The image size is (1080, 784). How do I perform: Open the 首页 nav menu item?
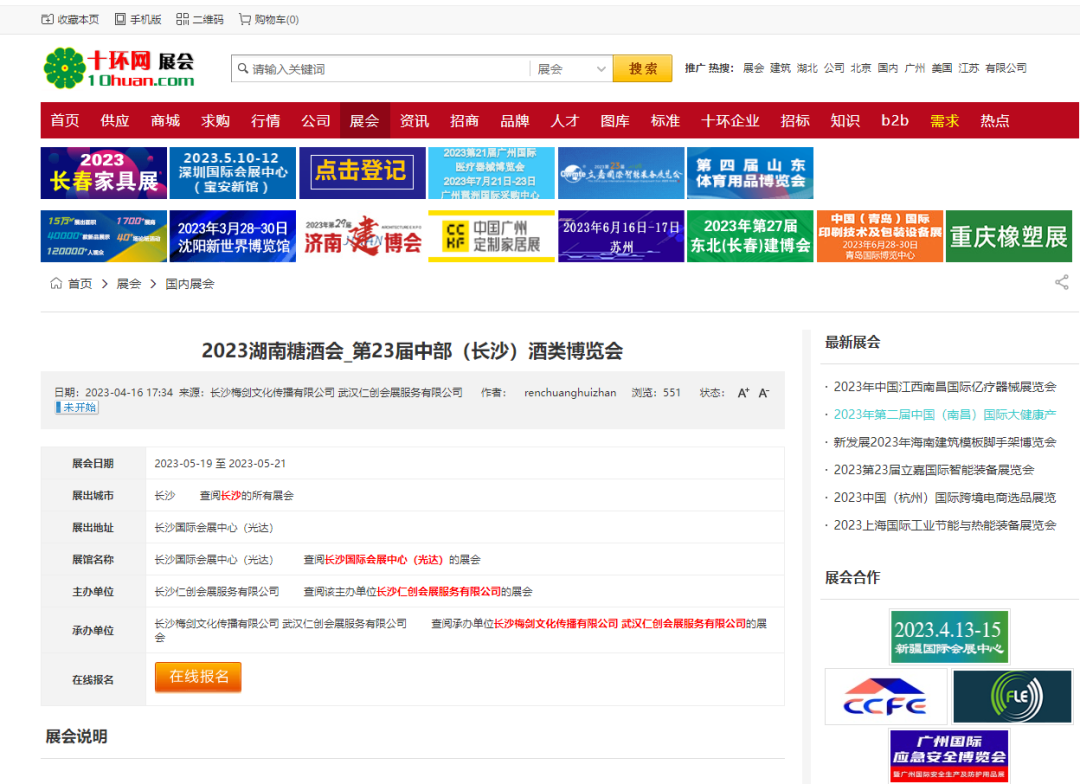(x=65, y=121)
